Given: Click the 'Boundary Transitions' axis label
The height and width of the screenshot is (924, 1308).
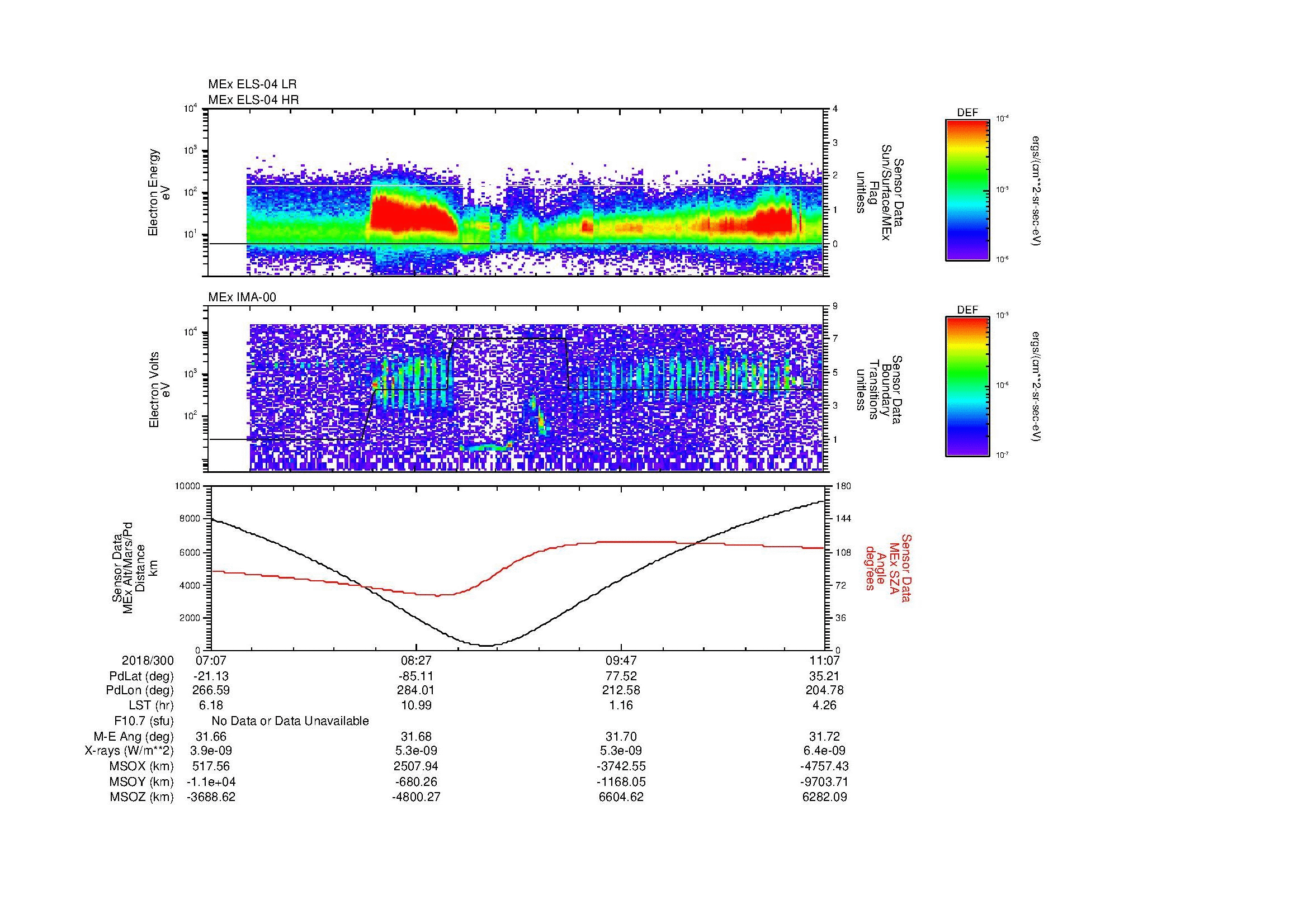Looking at the screenshot, I should click(x=879, y=390).
